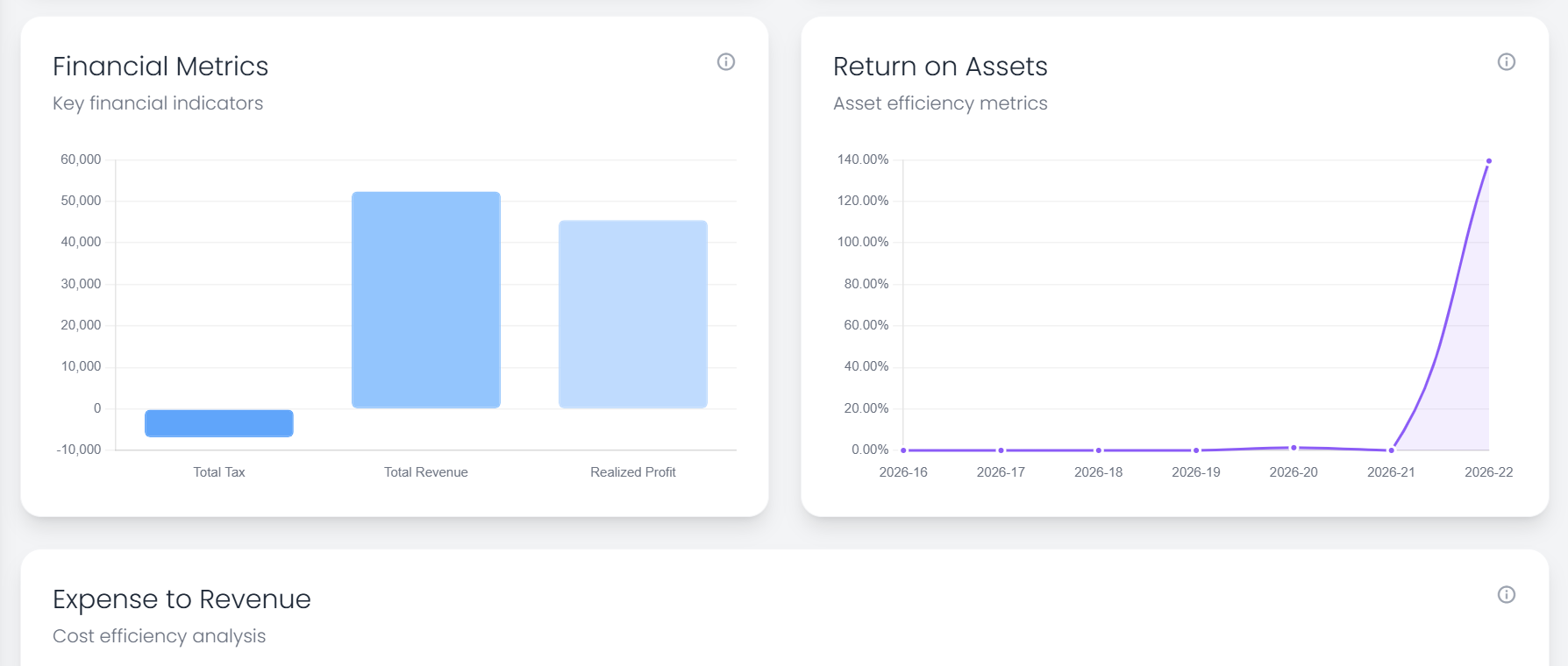Click the '2026-19' x-axis label
Screen dimensions: 1568x666
tap(1196, 472)
